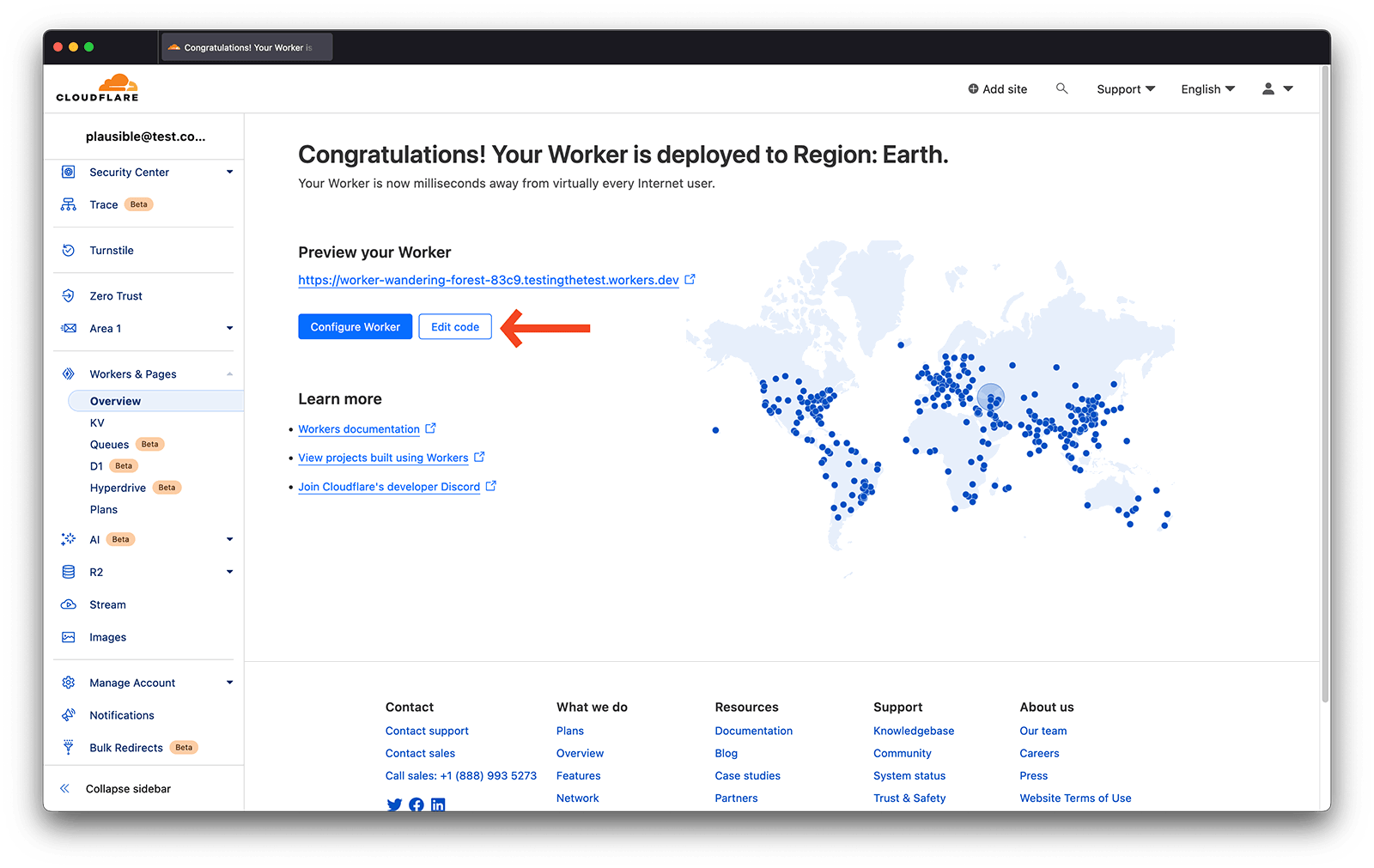
Task: Expand the AI section arrow
Action: [x=229, y=539]
